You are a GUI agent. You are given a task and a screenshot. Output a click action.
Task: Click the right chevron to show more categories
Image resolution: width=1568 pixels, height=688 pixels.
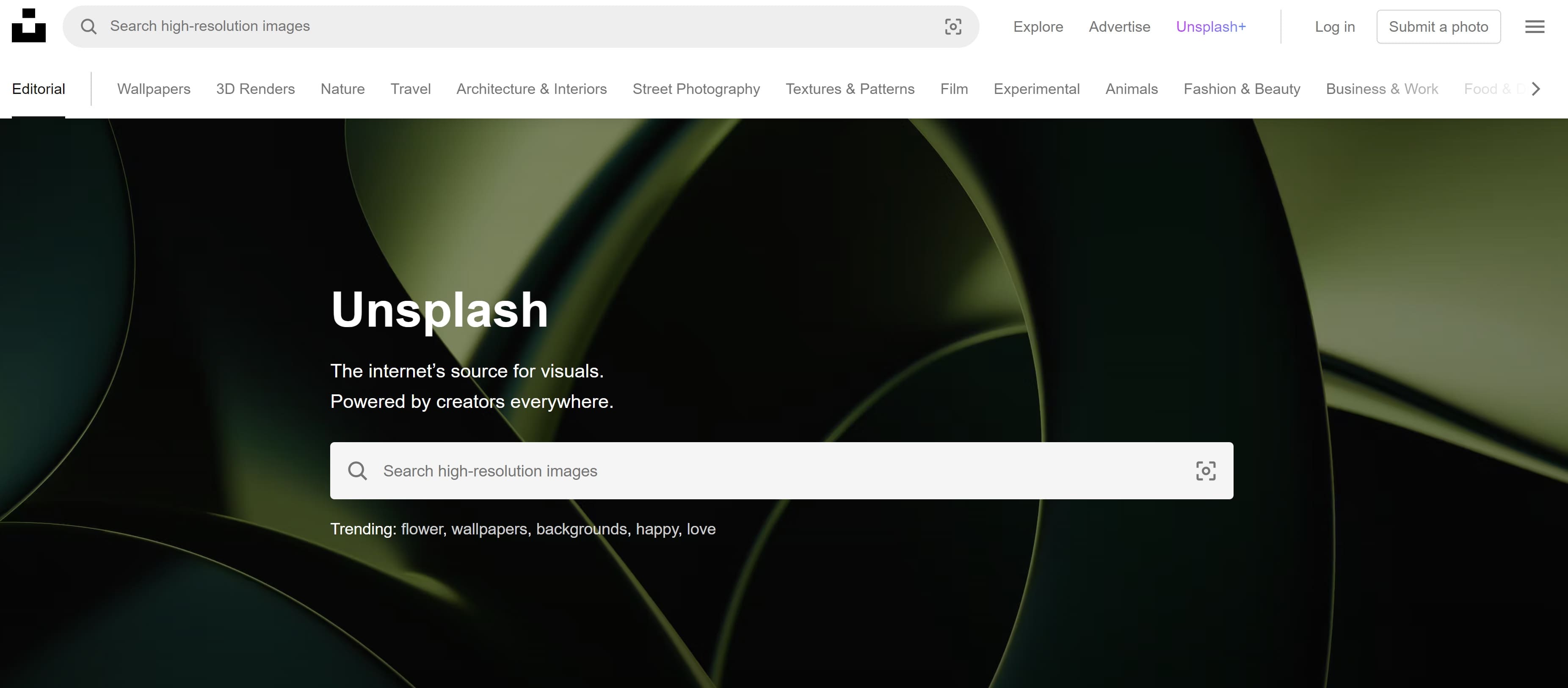coord(1536,89)
